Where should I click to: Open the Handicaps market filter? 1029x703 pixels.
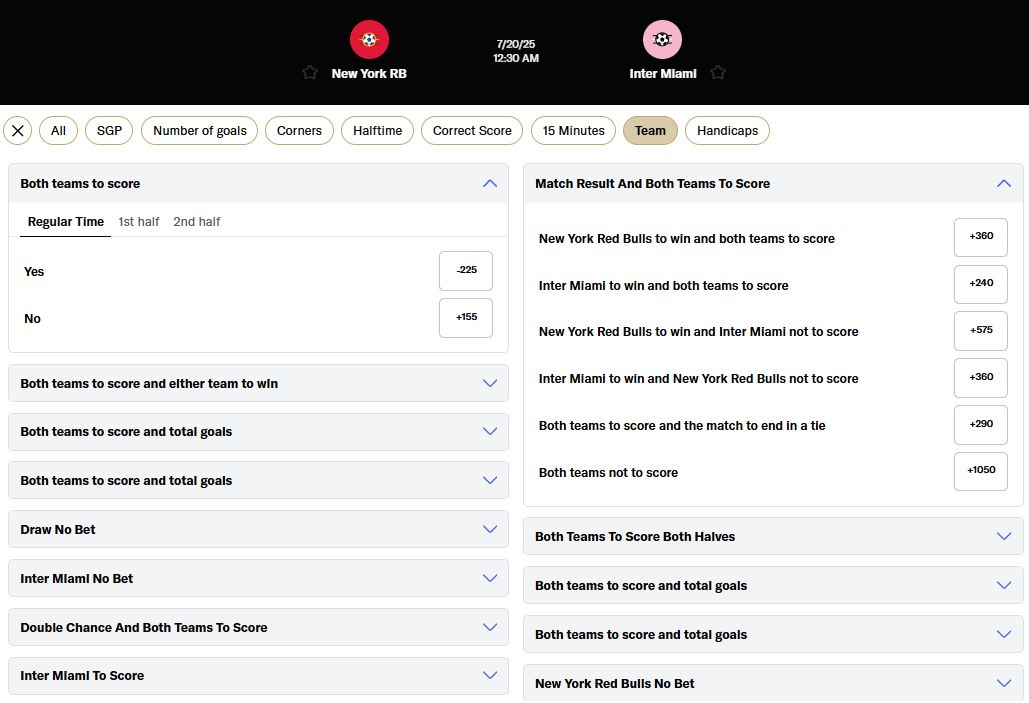[727, 130]
